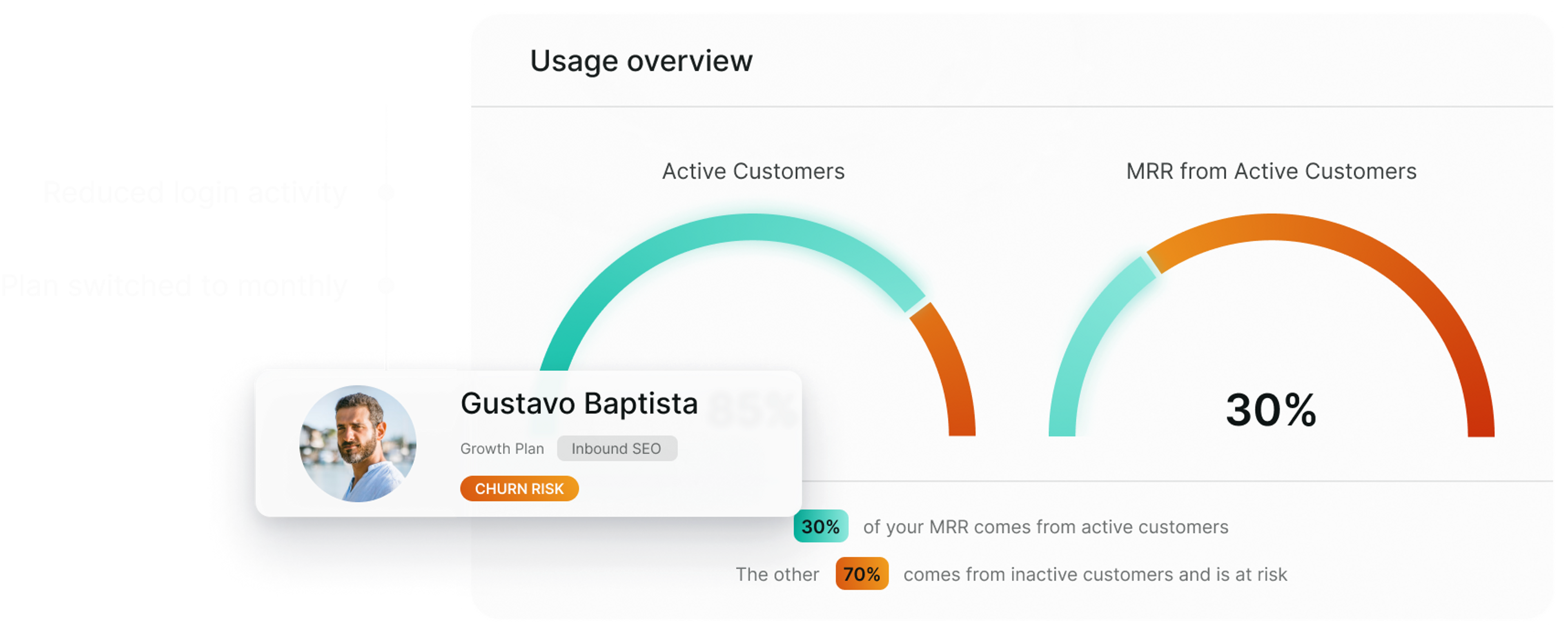Click the CHURN RISK badge
The width and height of the screenshot is (1568, 634).
(x=519, y=489)
